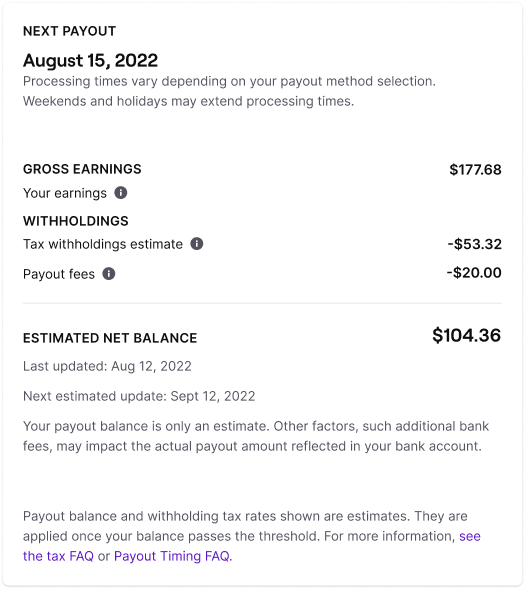Click the Payout fees info icon

point(109,273)
